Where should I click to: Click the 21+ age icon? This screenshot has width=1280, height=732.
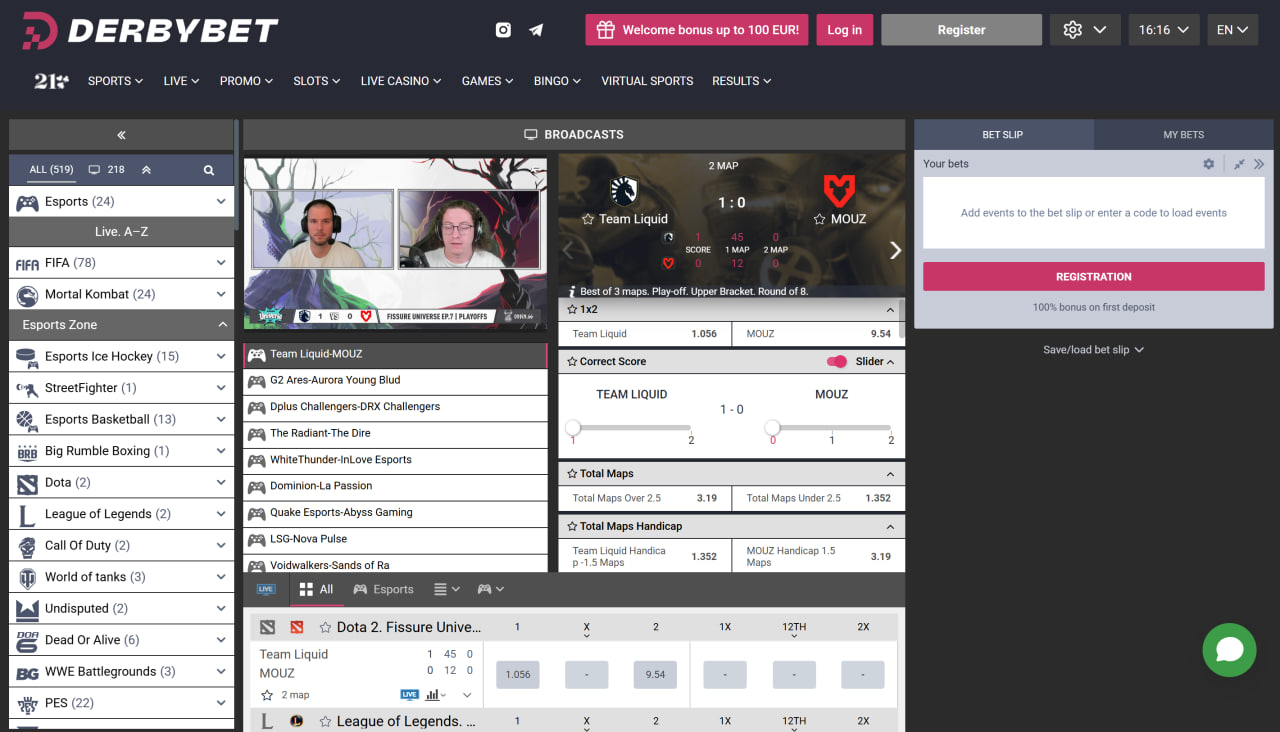(x=51, y=81)
